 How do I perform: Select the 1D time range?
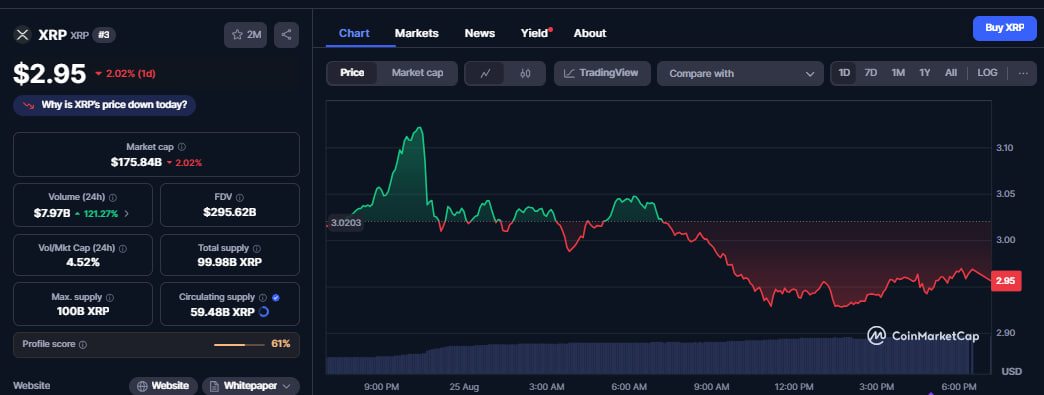coord(844,73)
